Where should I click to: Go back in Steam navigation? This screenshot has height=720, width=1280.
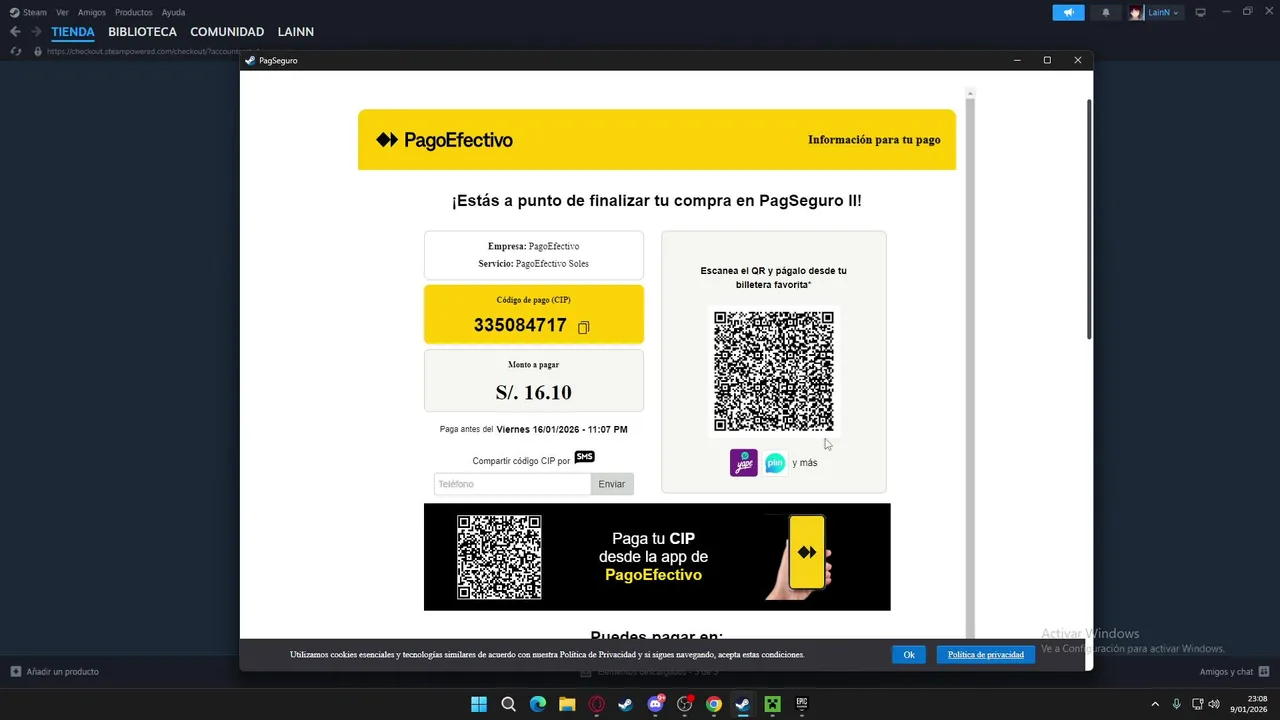coord(15,32)
